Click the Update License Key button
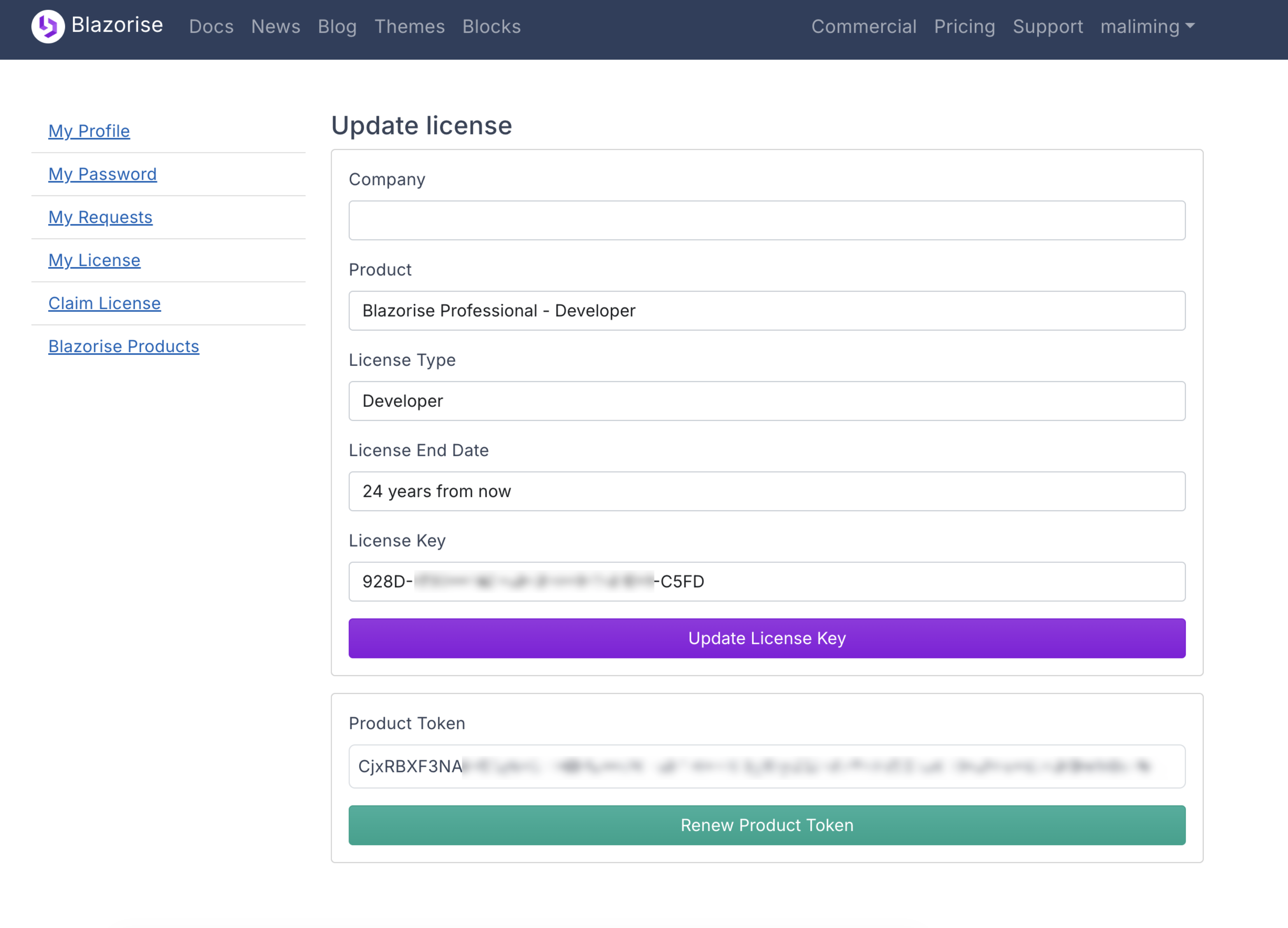 [x=767, y=638]
